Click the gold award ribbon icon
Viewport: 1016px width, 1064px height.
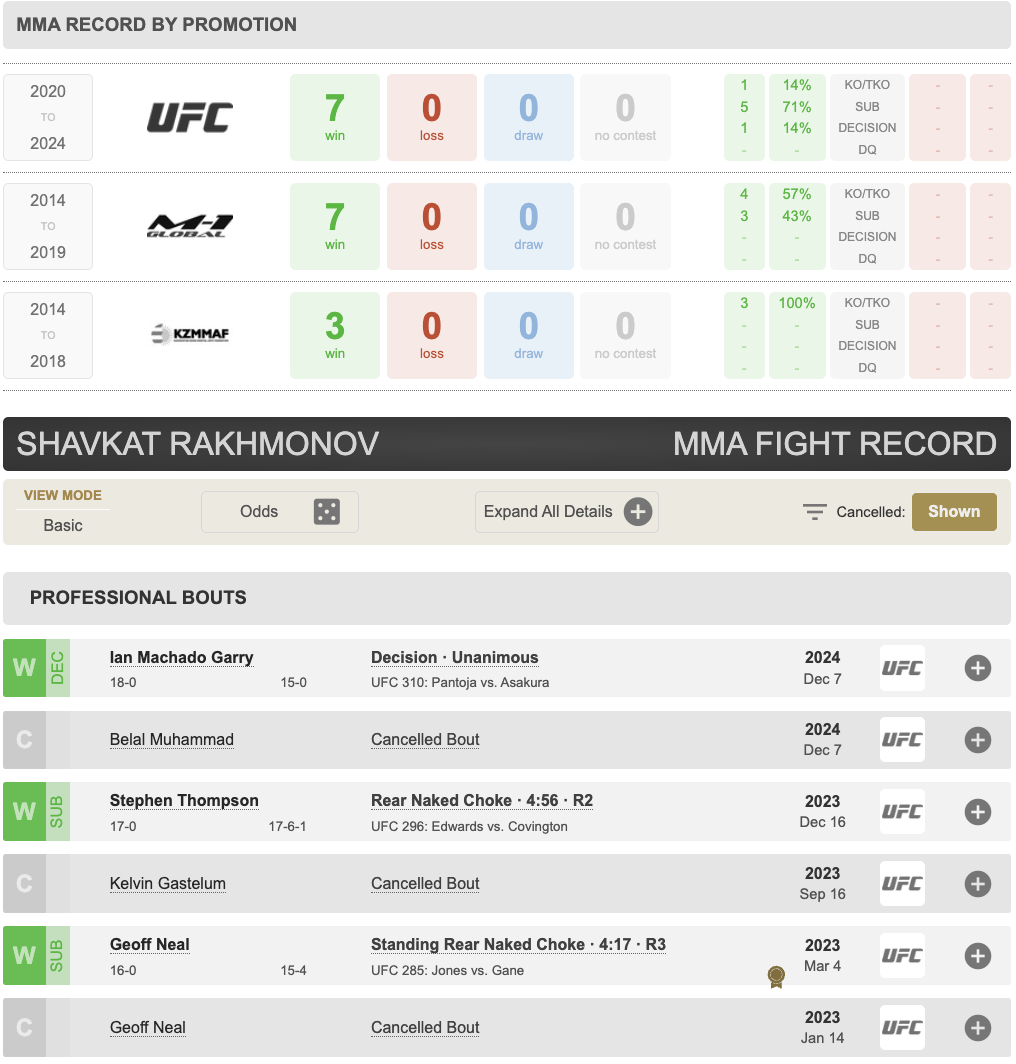pos(776,976)
